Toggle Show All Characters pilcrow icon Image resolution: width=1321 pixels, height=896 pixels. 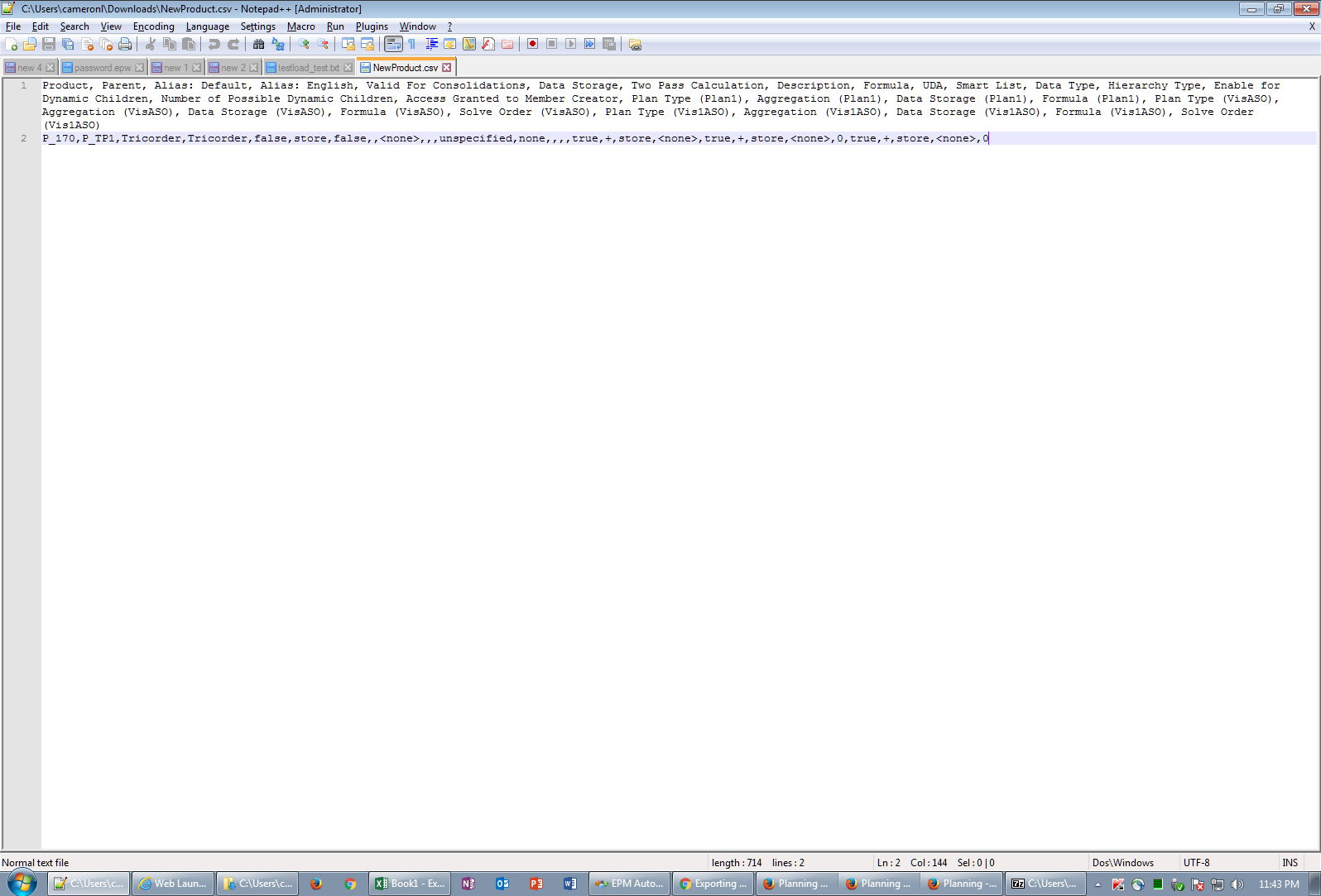click(x=412, y=44)
